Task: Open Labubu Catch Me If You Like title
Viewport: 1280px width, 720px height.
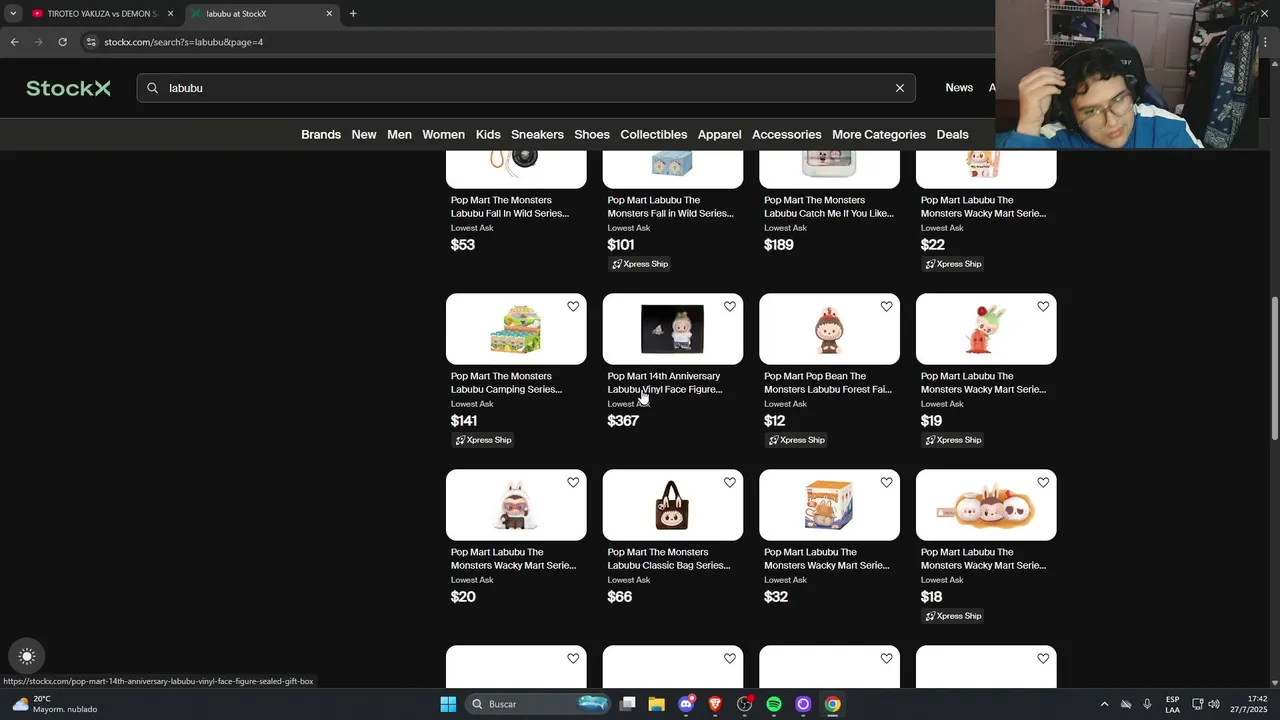Action: (x=829, y=207)
